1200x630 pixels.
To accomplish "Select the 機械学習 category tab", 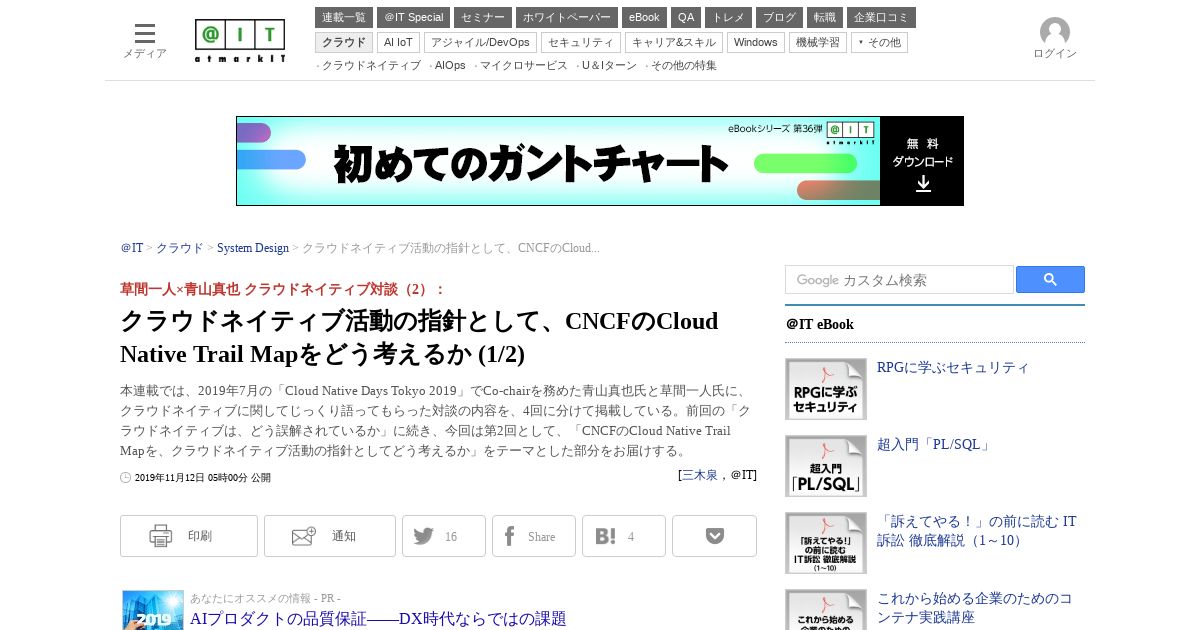I will [818, 43].
